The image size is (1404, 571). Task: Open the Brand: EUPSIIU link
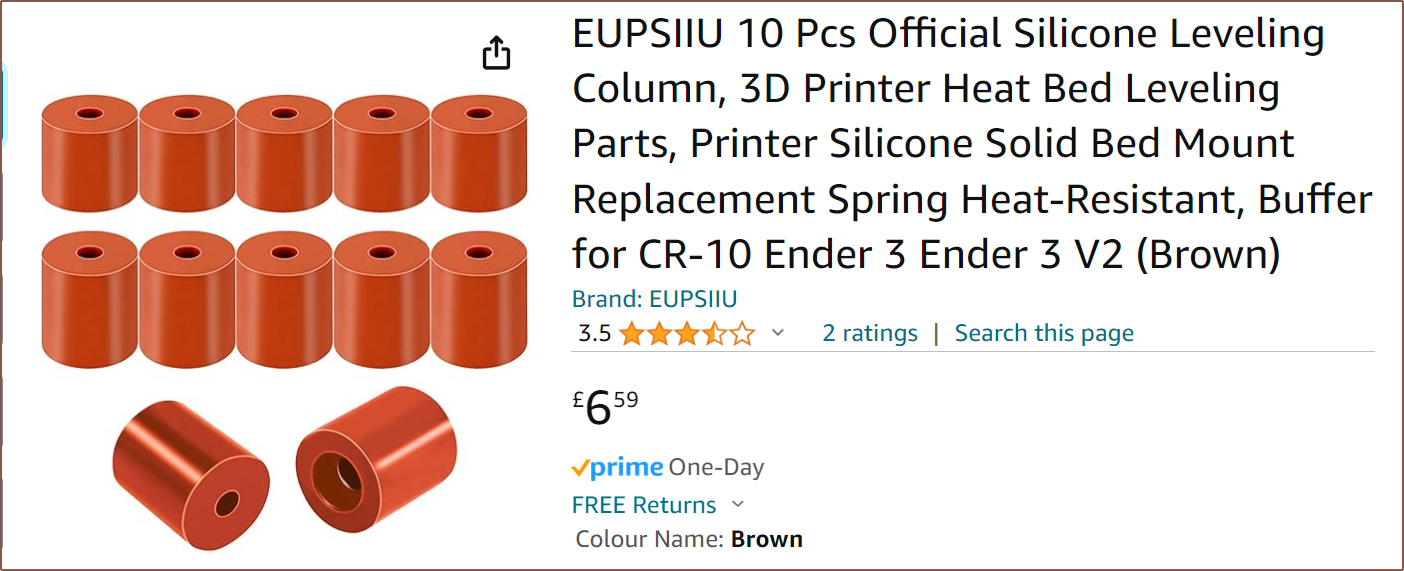(x=654, y=299)
